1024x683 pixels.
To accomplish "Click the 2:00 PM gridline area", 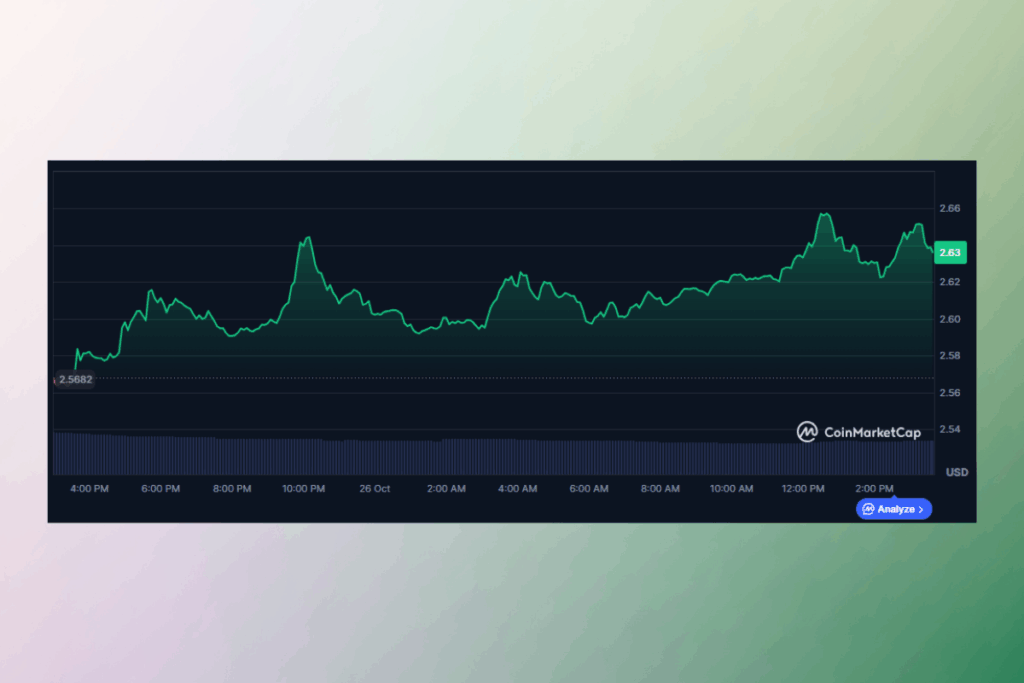I will [875, 330].
